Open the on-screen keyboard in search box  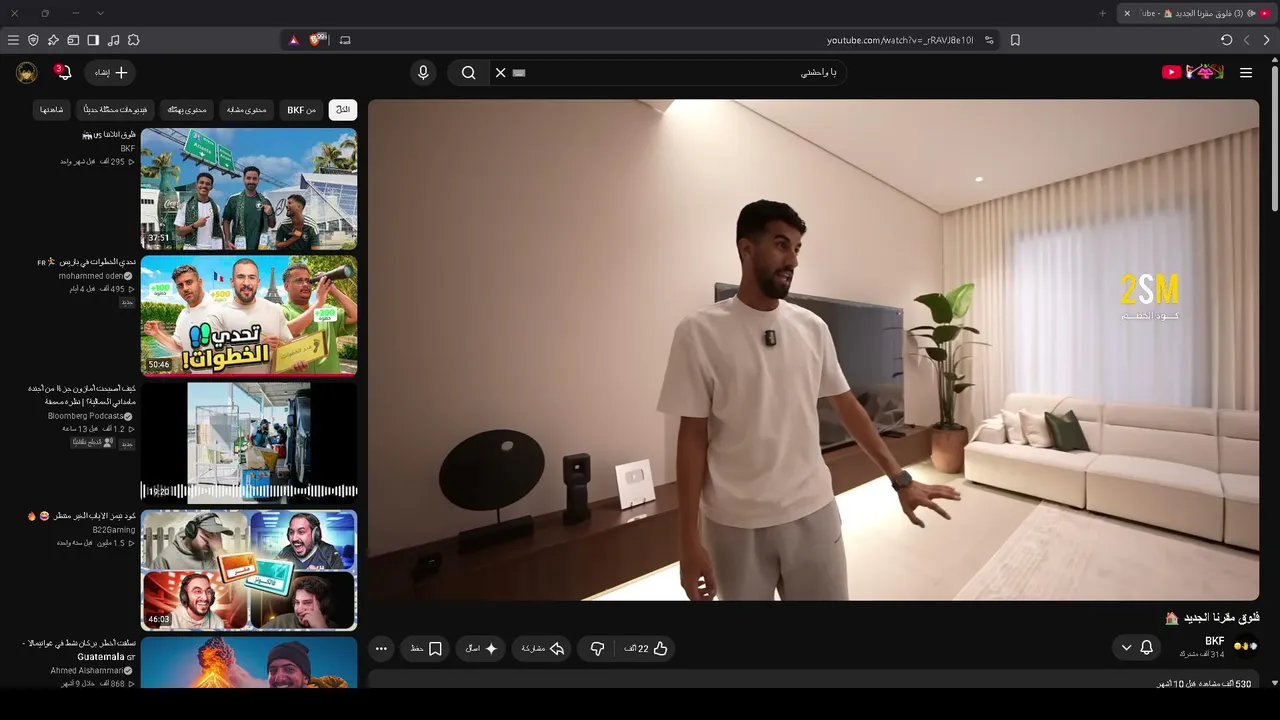tap(519, 72)
